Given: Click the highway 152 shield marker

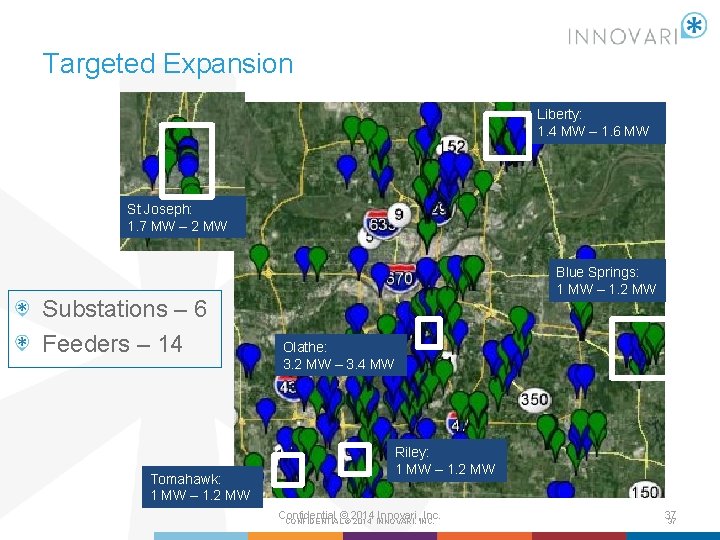Looking at the screenshot, I should point(454,146).
